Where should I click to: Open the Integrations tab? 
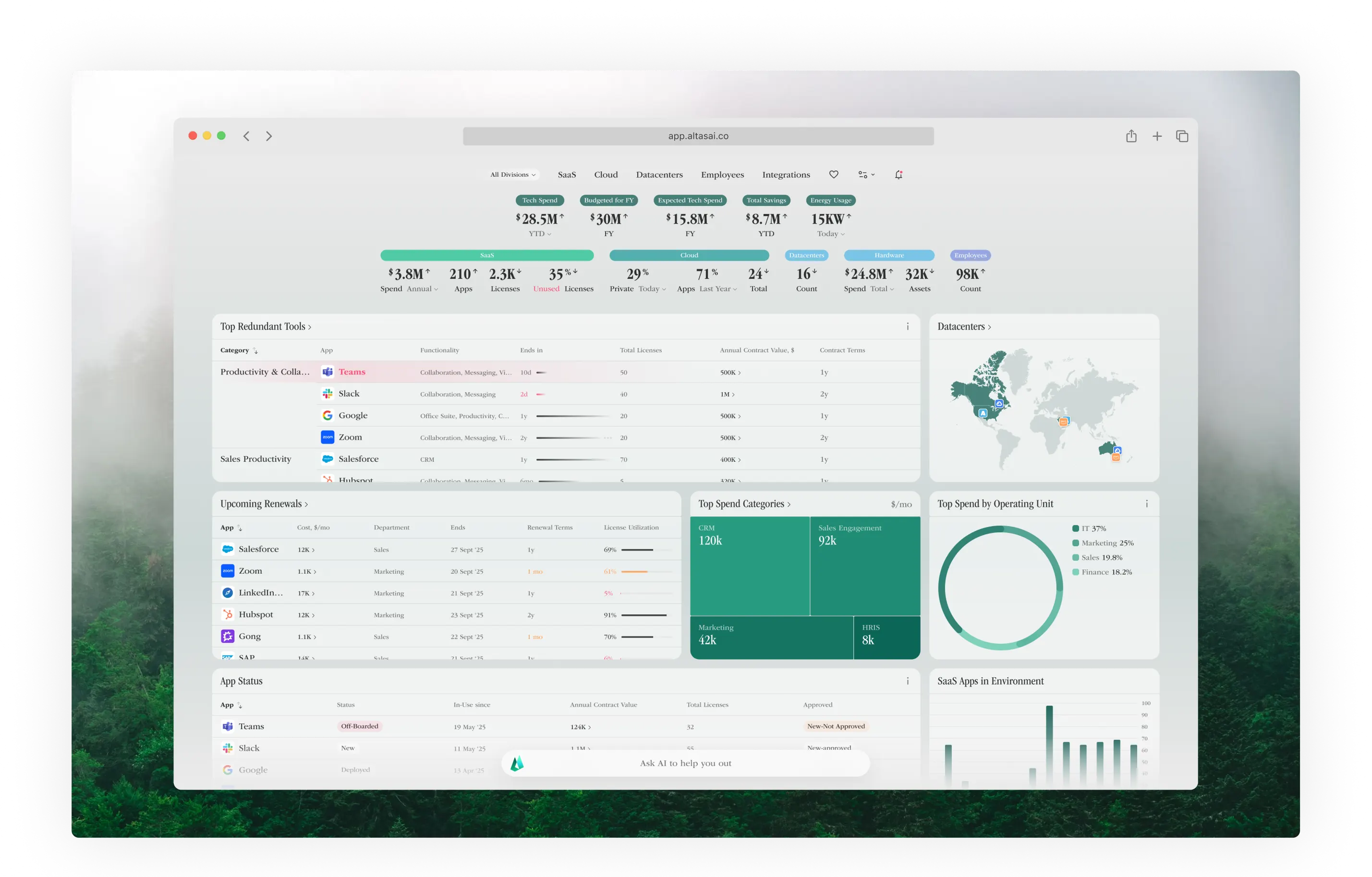click(786, 174)
